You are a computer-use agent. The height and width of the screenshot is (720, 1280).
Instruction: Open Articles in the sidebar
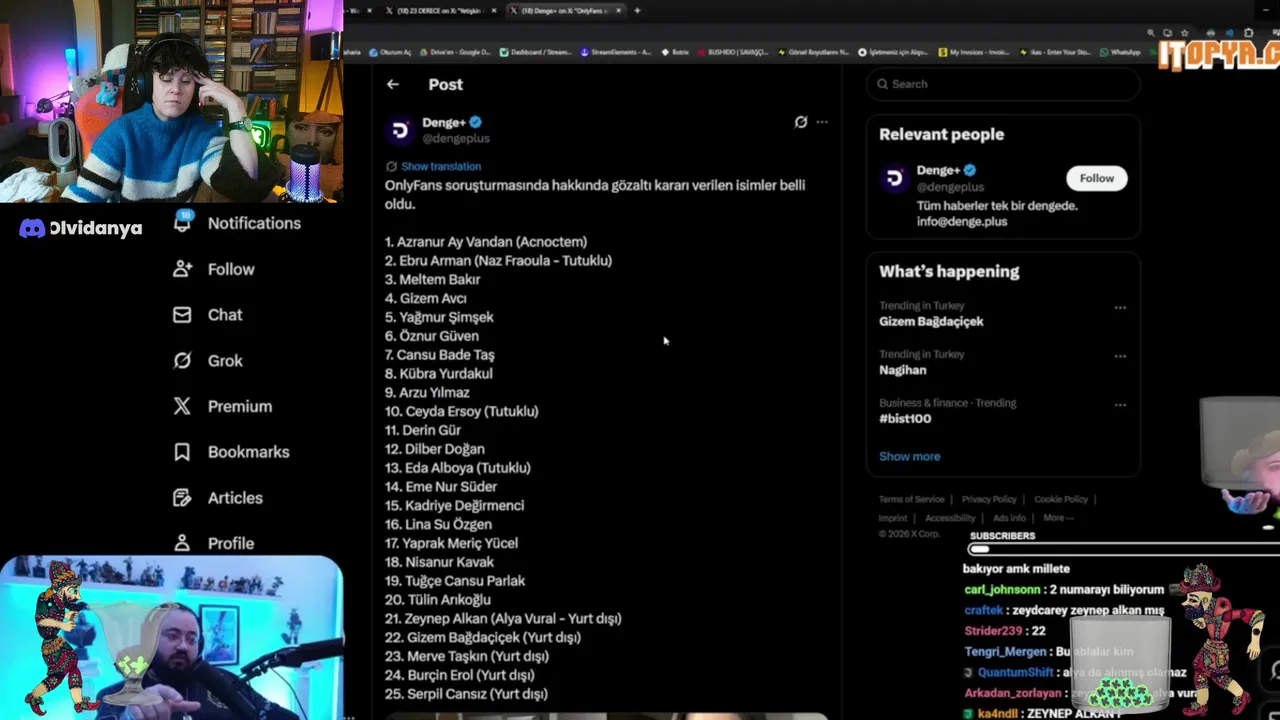pyautogui.click(x=218, y=498)
